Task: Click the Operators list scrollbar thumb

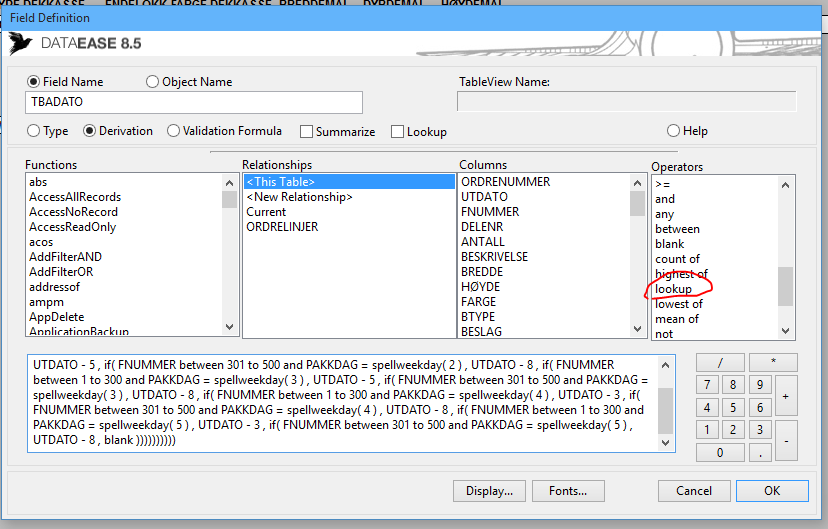Action: click(785, 286)
